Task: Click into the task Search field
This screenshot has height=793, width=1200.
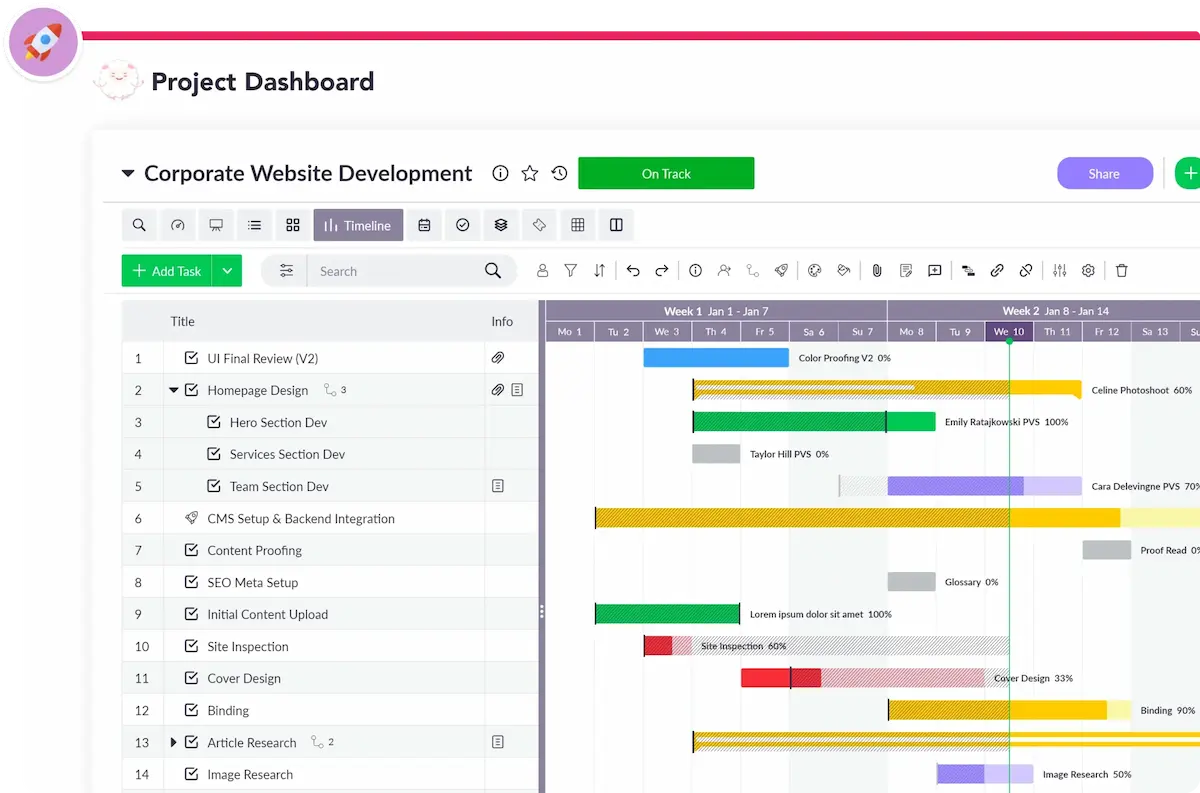Action: tap(395, 271)
